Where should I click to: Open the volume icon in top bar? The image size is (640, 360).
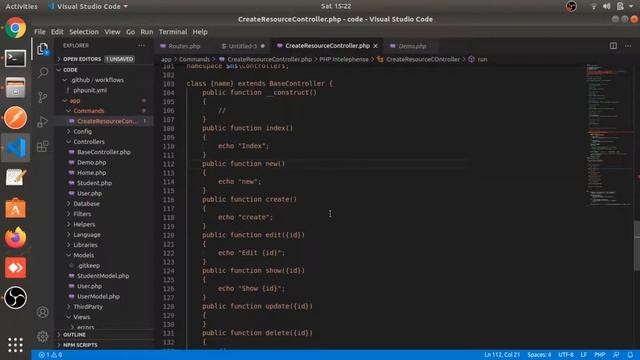pos(607,6)
